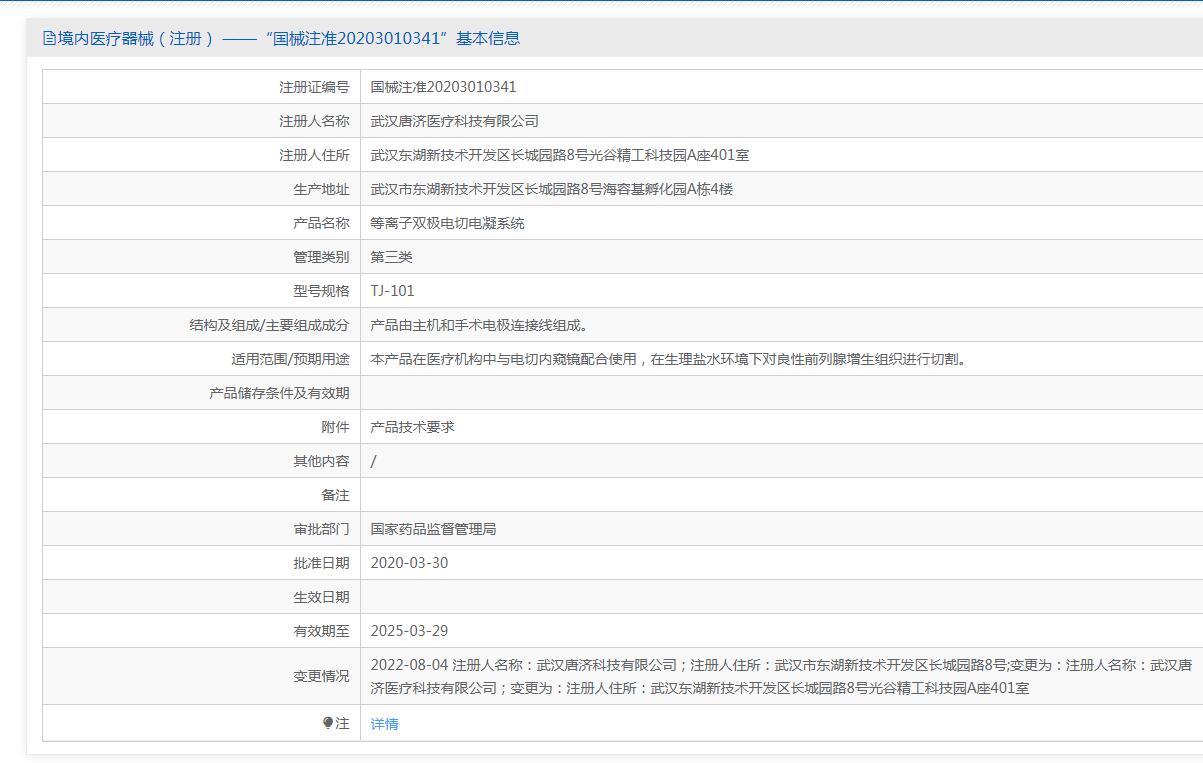1203x763 pixels.
Task: Click management category value 第三类
Action: coord(391,257)
